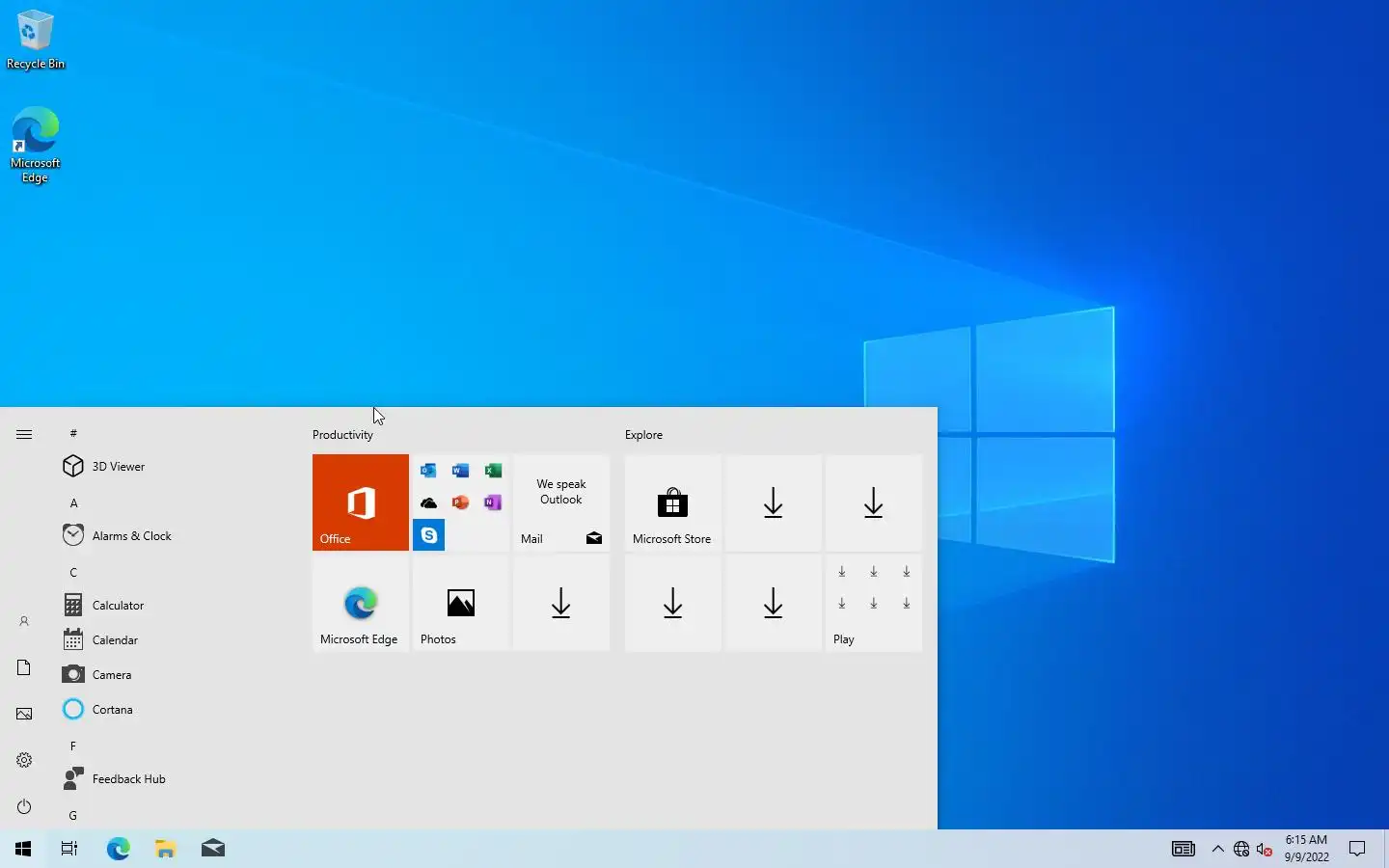Open the taskbar clock showing 6:15 AM
Viewport: 1389px width, 868px height.
coord(1306,849)
